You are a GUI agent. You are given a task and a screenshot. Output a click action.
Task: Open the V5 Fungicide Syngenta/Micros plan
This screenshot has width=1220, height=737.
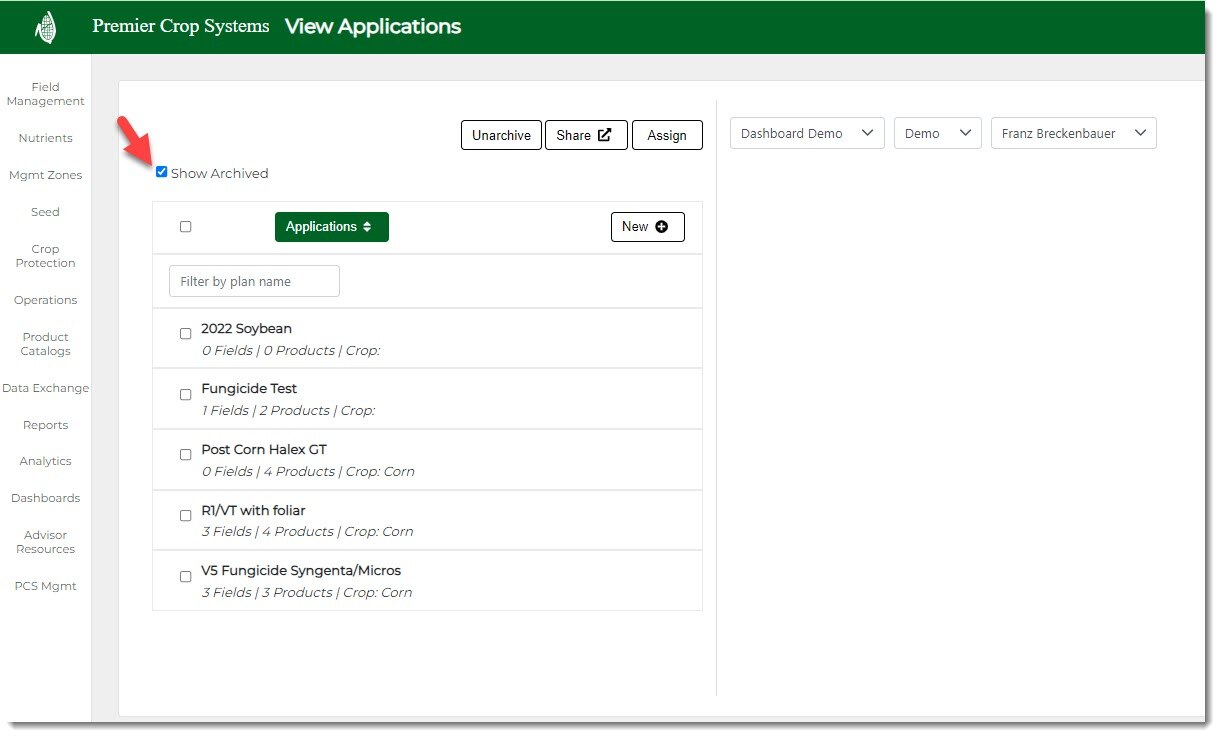(x=301, y=571)
